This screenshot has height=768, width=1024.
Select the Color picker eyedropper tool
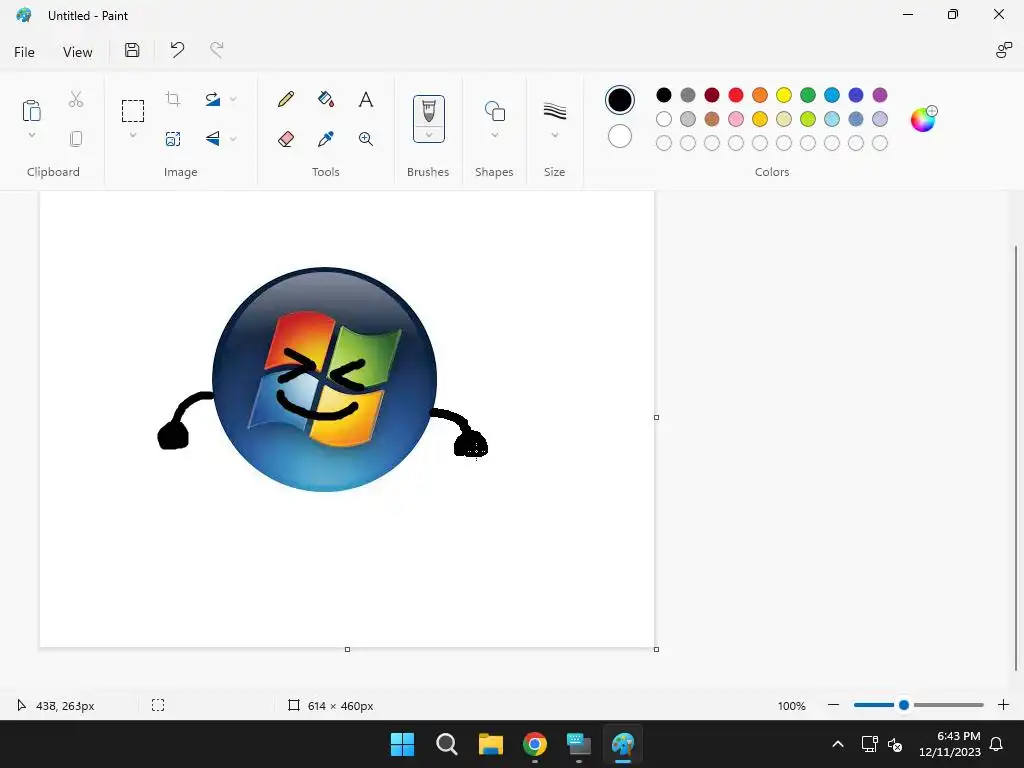pos(325,138)
